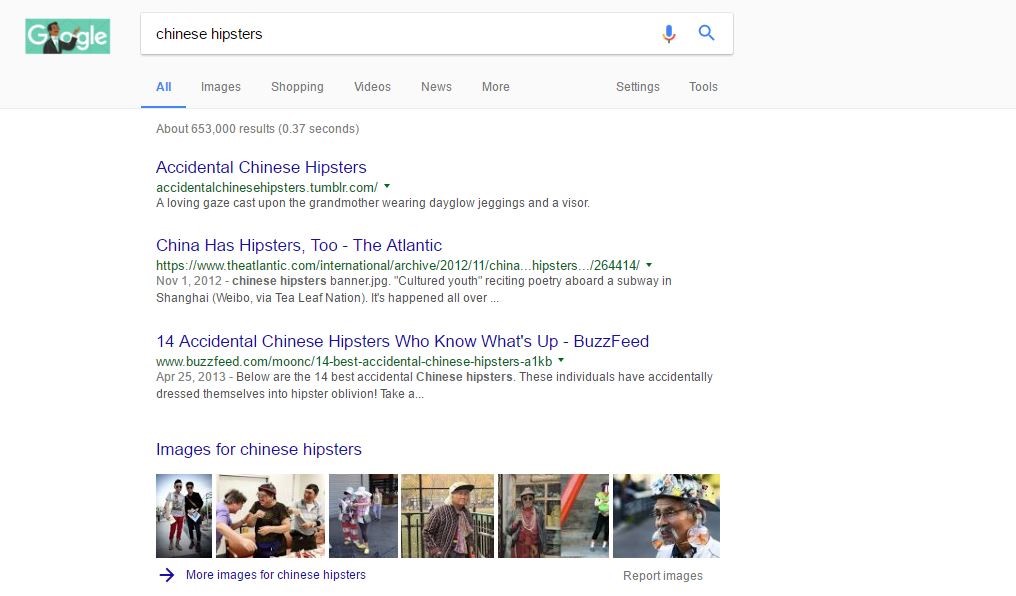Start voice search with microphone icon
This screenshot has height=596, width=1016.
669,33
